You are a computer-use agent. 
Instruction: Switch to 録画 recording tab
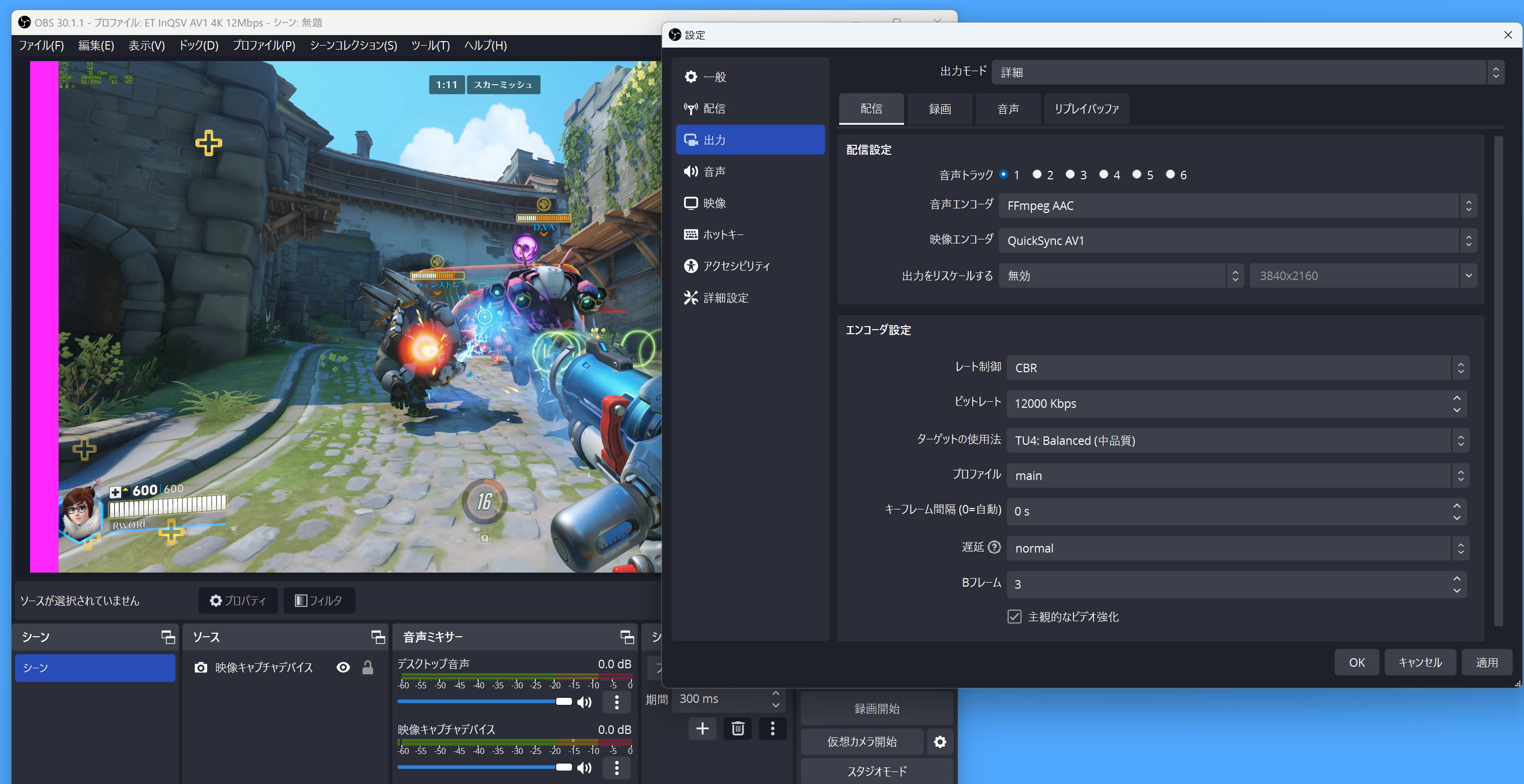[x=940, y=109]
